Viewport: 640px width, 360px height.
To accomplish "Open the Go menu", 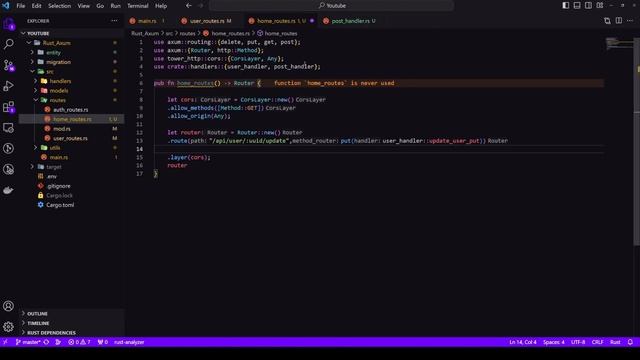I will [x=100, y=6].
